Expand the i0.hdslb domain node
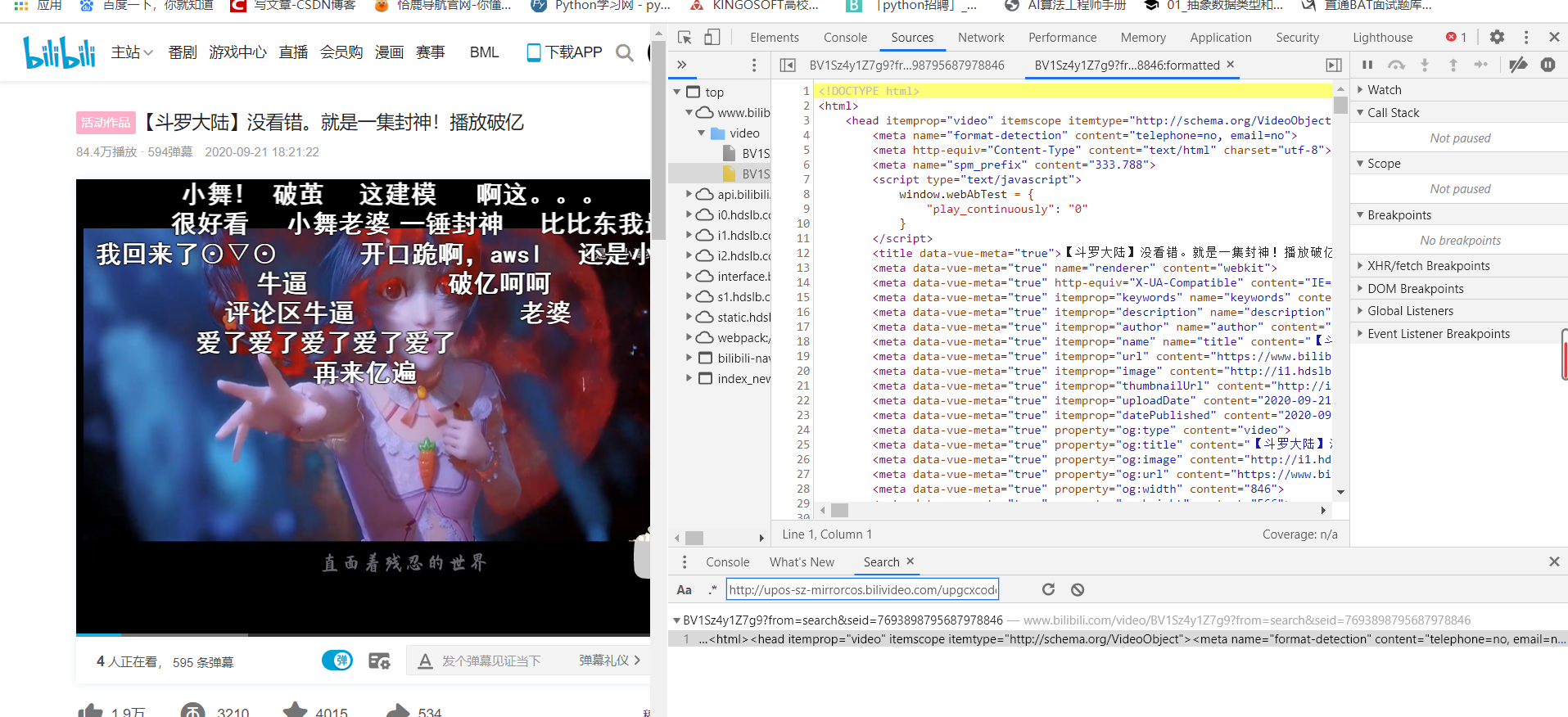The image size is (1568, 717). (x=689, y=214)
